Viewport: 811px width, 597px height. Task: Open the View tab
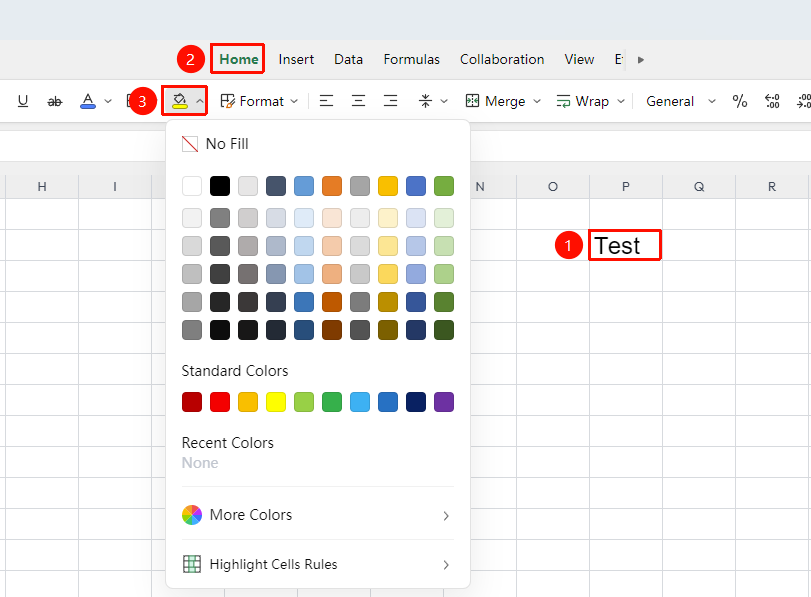579,59
